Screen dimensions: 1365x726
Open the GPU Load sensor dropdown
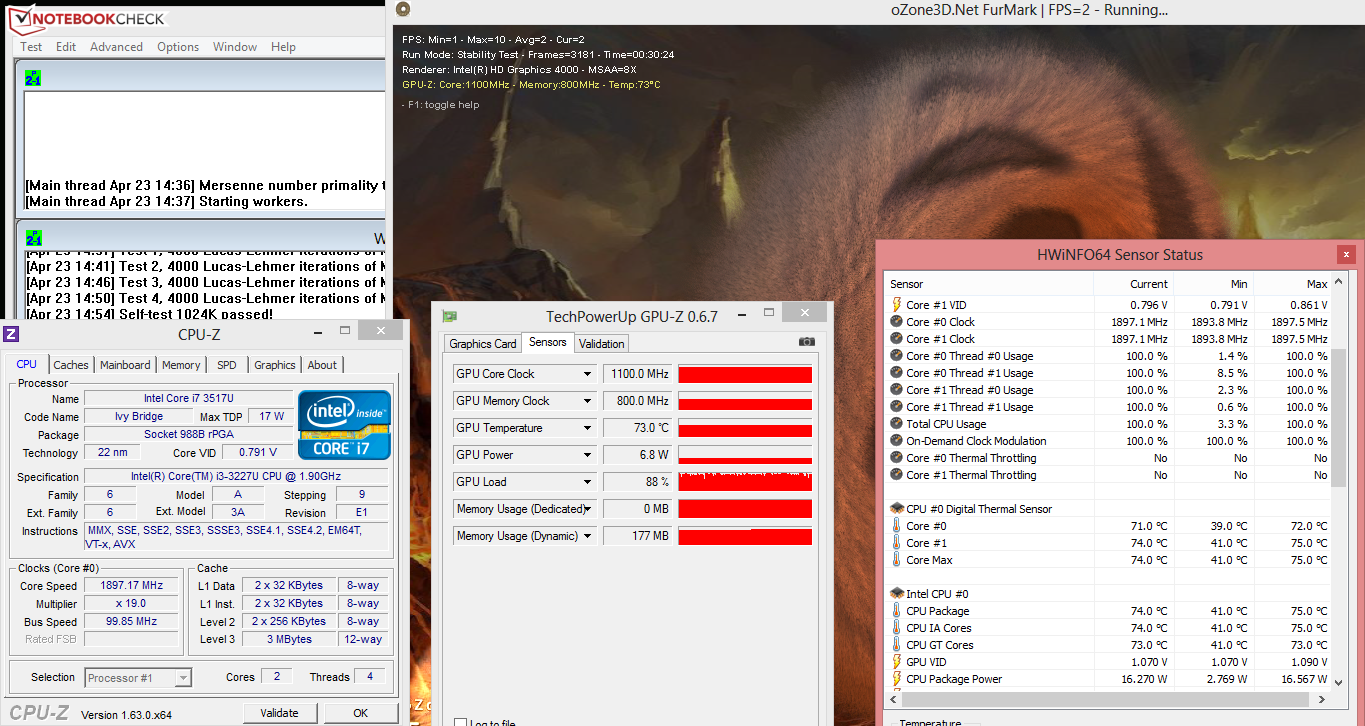588,482
